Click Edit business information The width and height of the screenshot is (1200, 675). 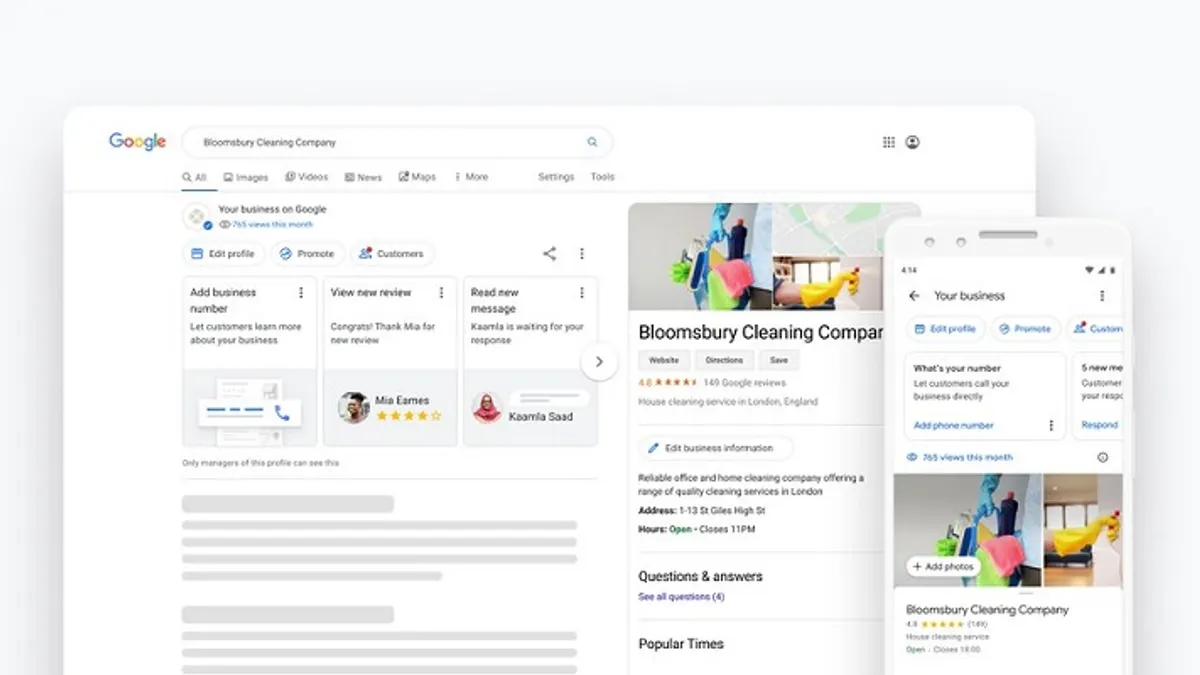(x=715, y=448)
